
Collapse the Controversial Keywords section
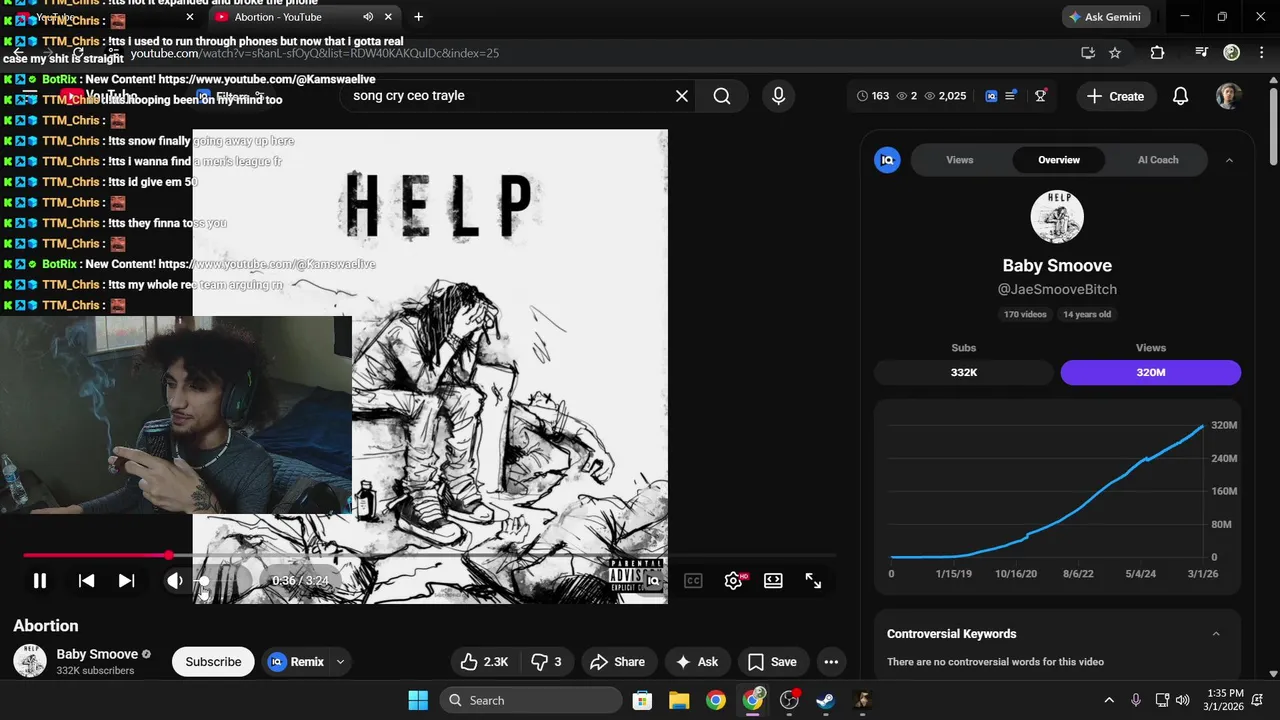[1216, 634]
